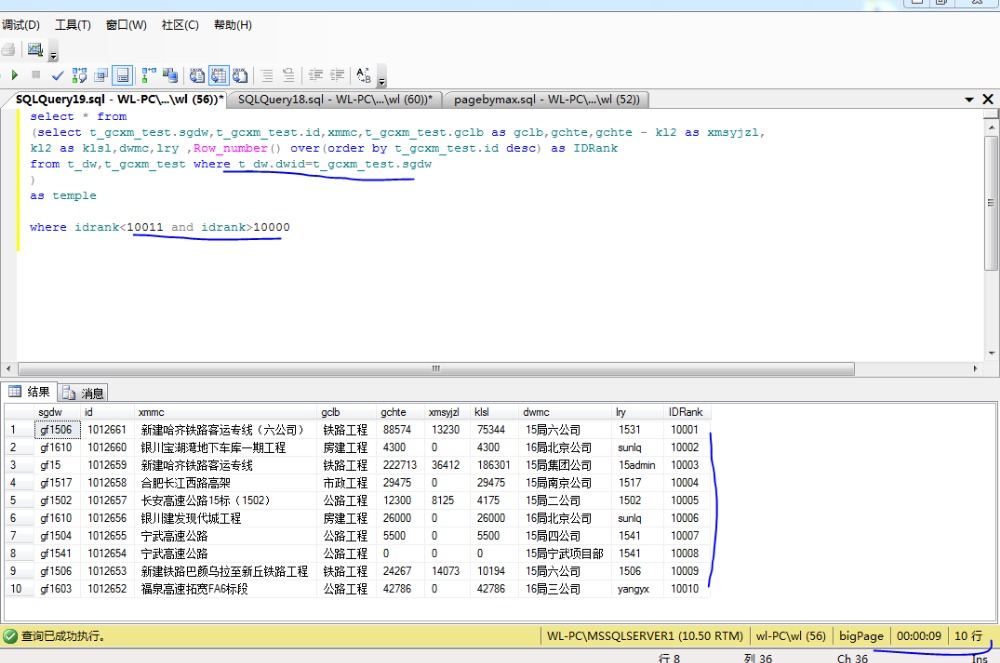
Task: Toggle Include Actual Execution Plan
Action: (x=149, y=75)
